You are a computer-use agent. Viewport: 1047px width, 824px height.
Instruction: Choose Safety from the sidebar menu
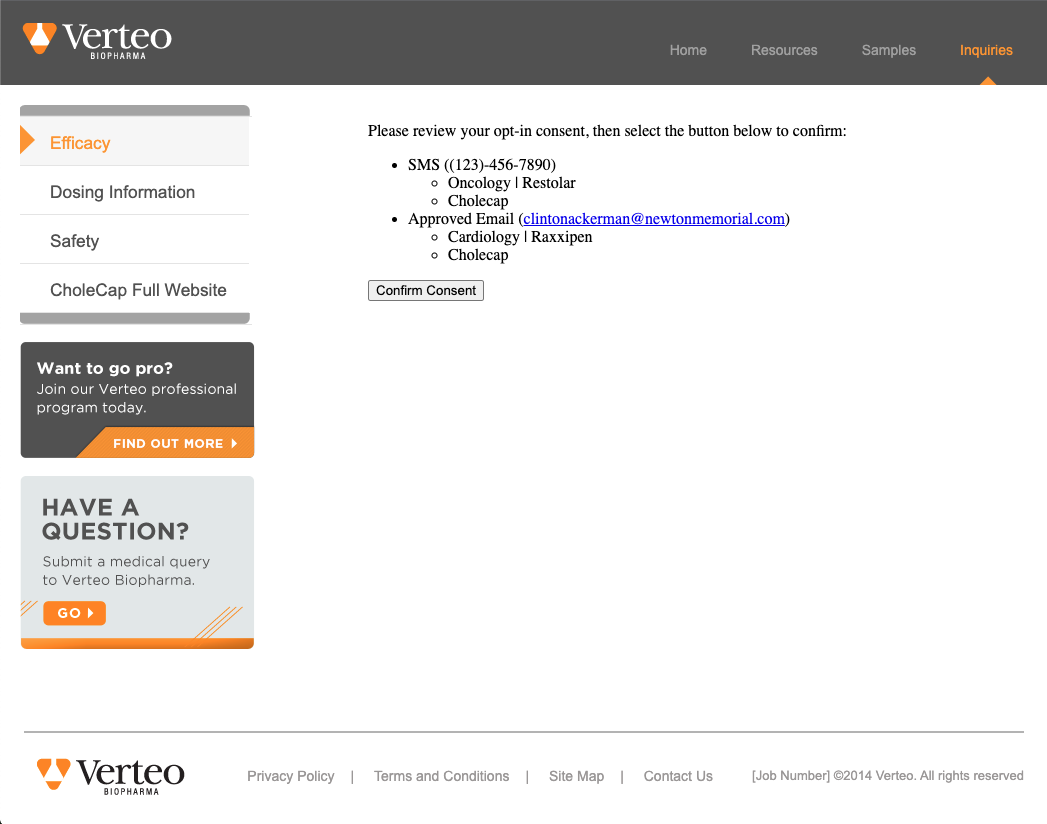click(x=74, y=241)
